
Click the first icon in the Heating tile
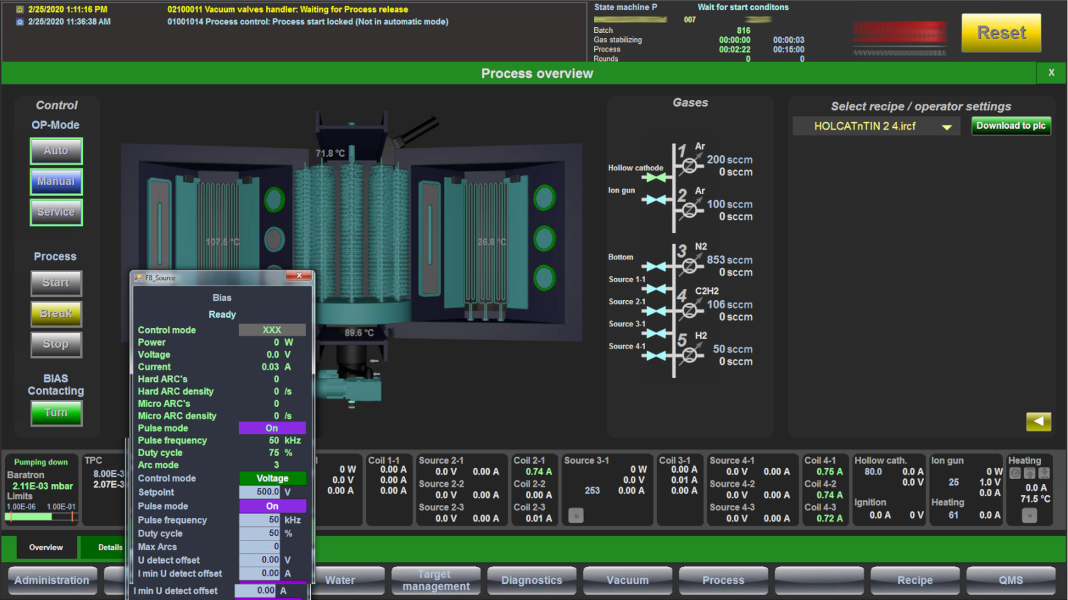coord(1015,471)
